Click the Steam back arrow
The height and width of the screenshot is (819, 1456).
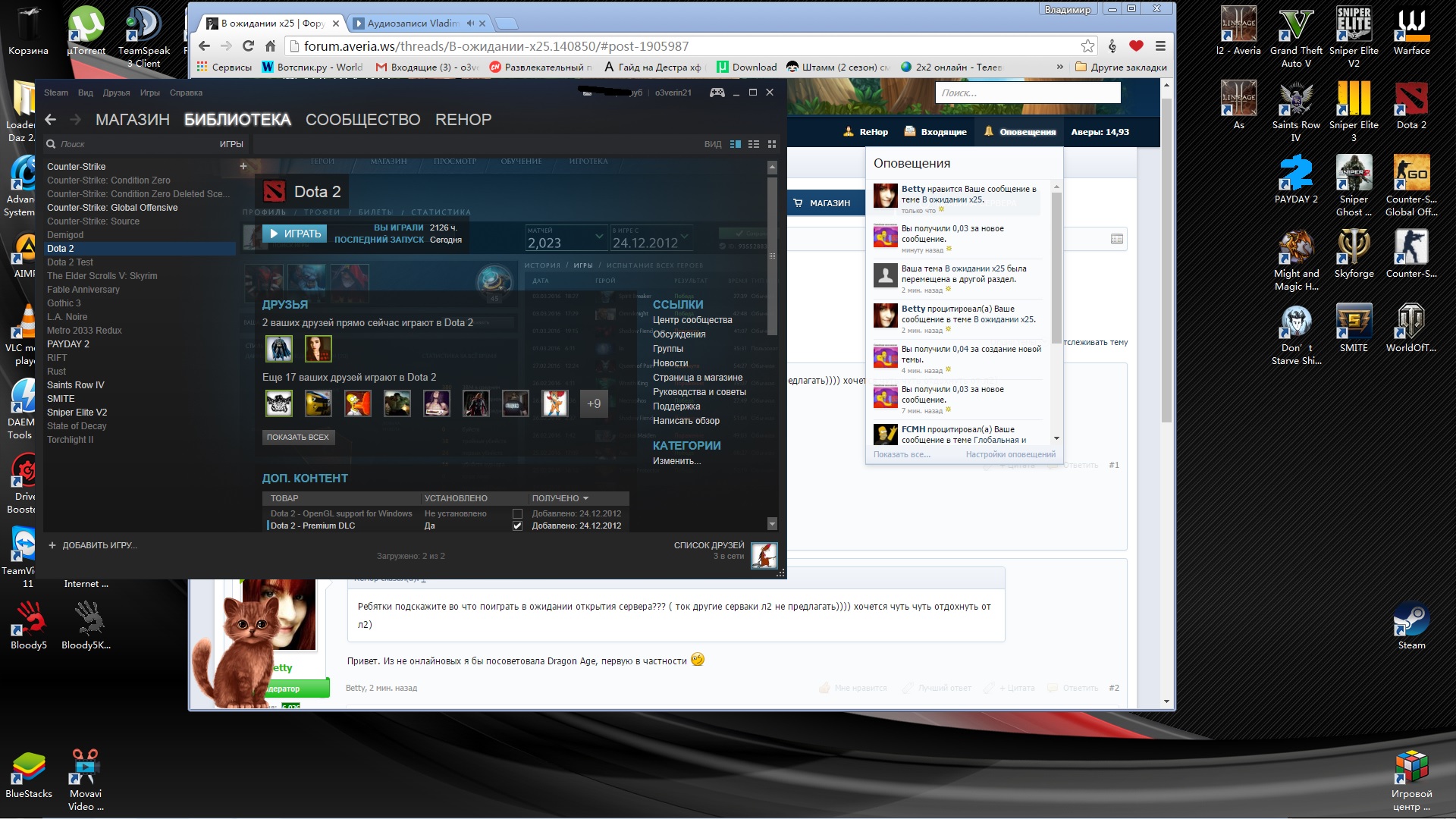pyautogui.click(x=51, y=119)
